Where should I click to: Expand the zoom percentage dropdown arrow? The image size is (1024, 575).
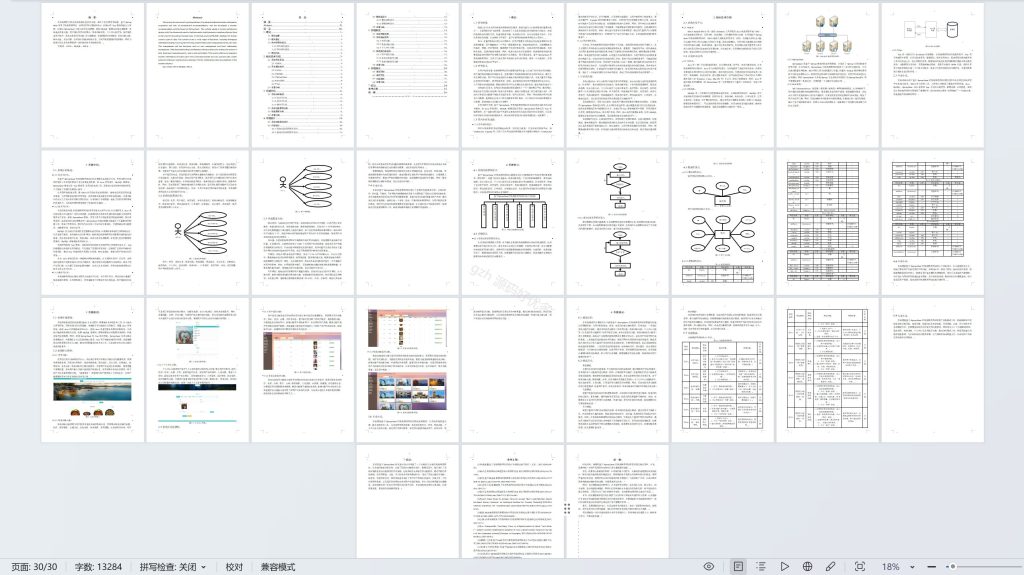tap(912, 567)
